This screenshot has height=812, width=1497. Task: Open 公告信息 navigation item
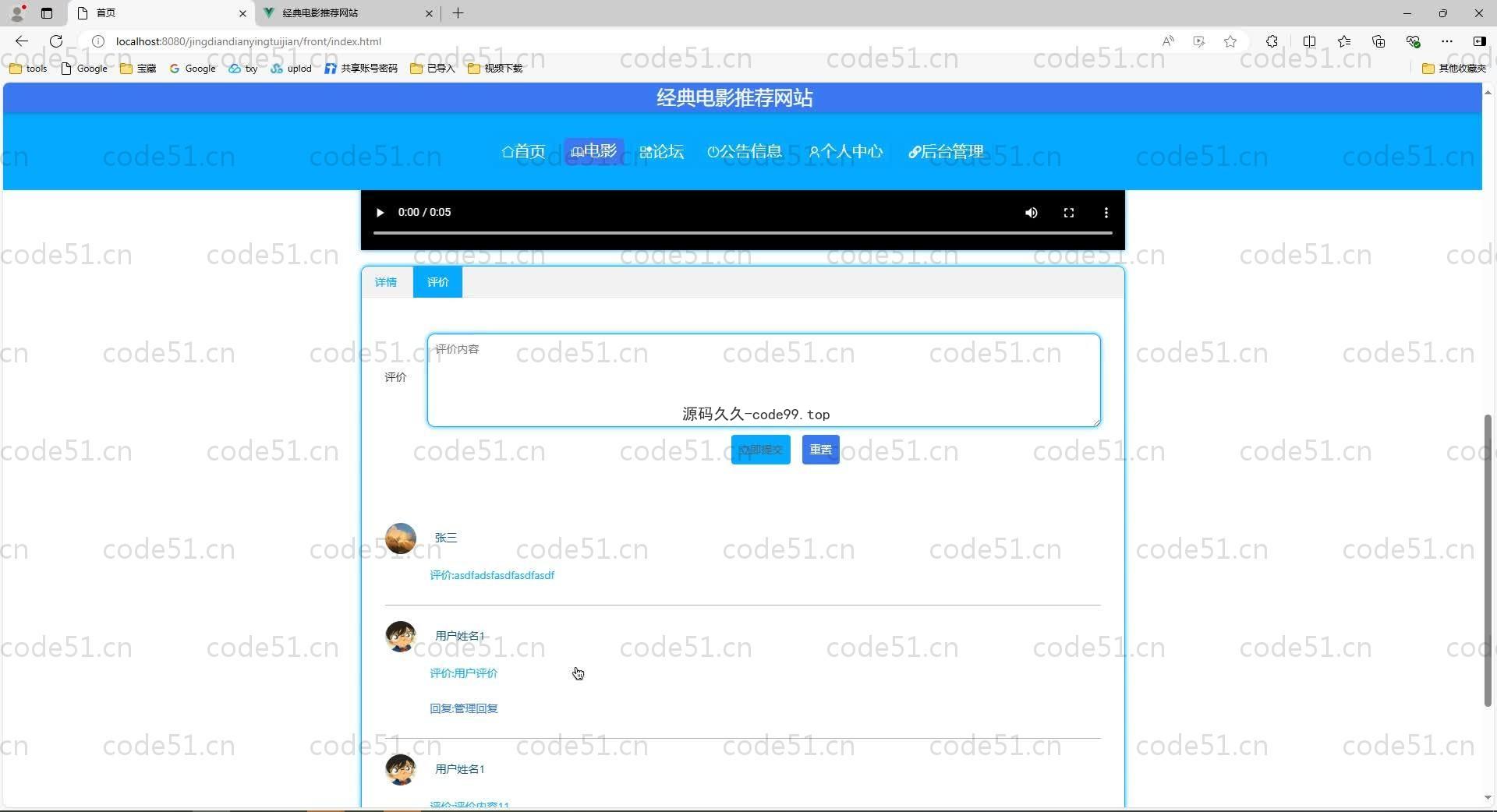(745, 151)
